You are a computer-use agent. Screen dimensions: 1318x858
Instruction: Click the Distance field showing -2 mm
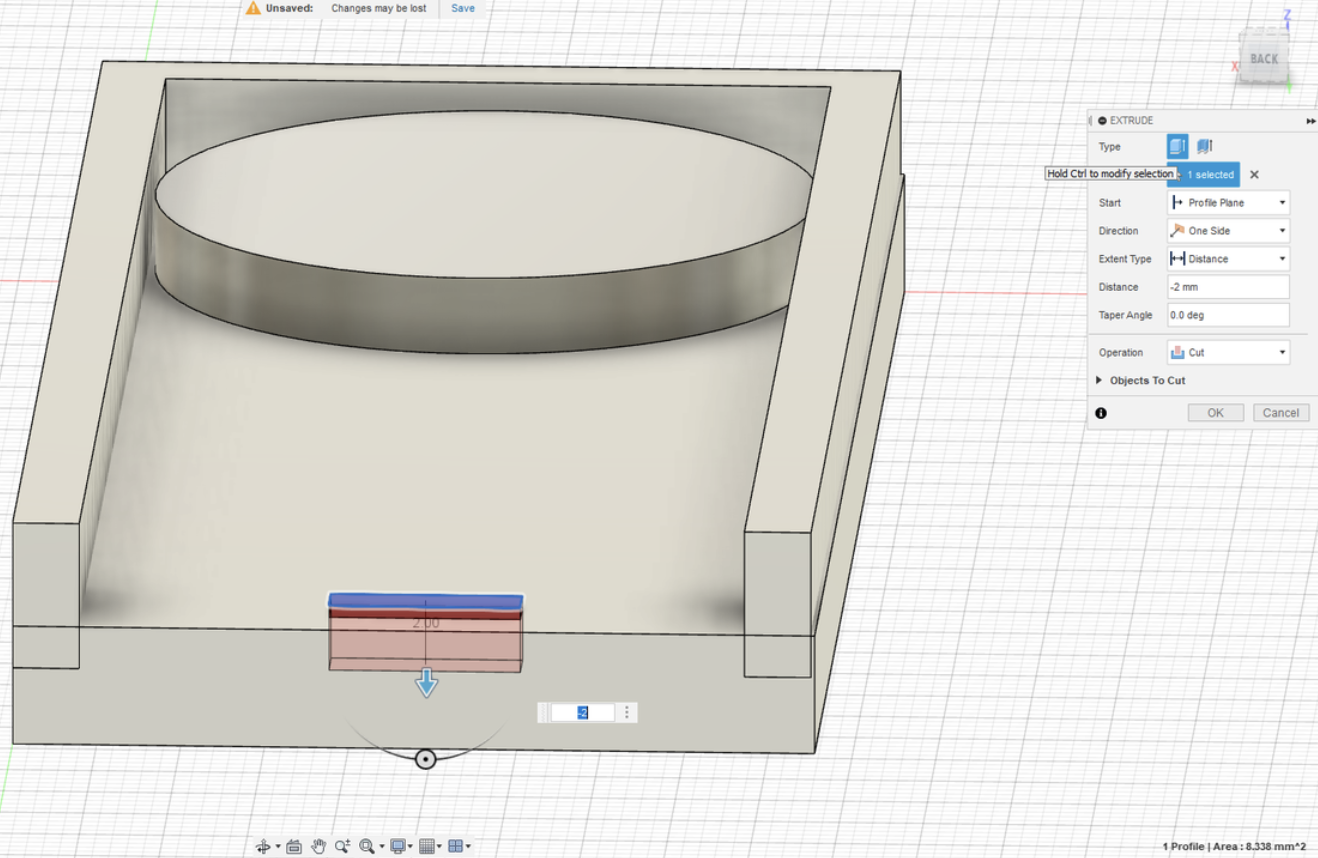coord(1228,287)
